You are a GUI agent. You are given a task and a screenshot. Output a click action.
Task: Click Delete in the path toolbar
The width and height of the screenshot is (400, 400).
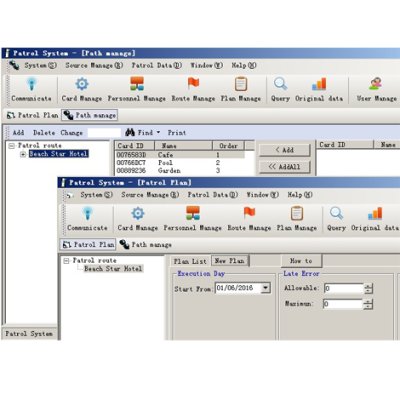[x=44, y=133]
